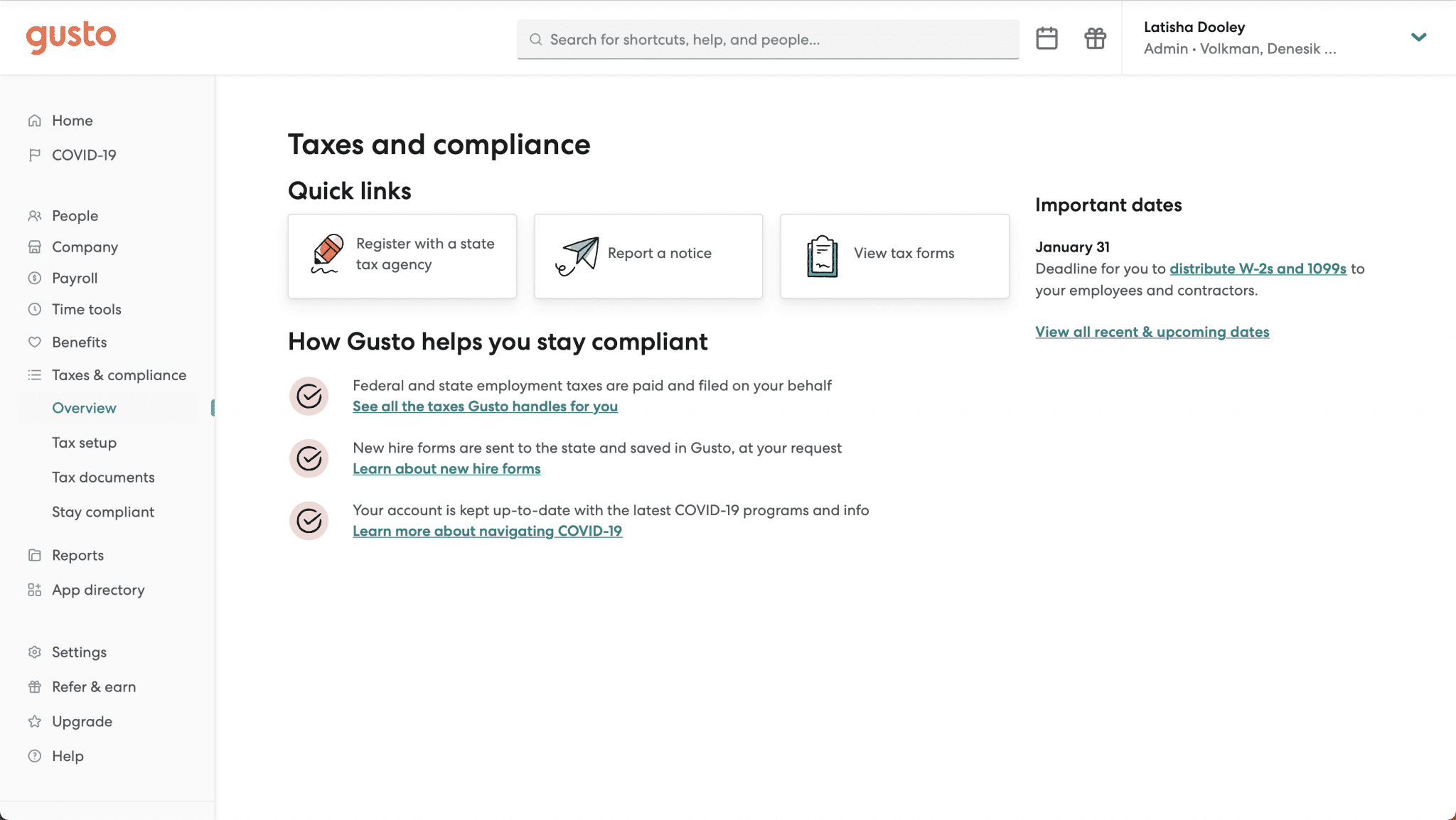Open Home from sidebar house icon

pos(35,121)
